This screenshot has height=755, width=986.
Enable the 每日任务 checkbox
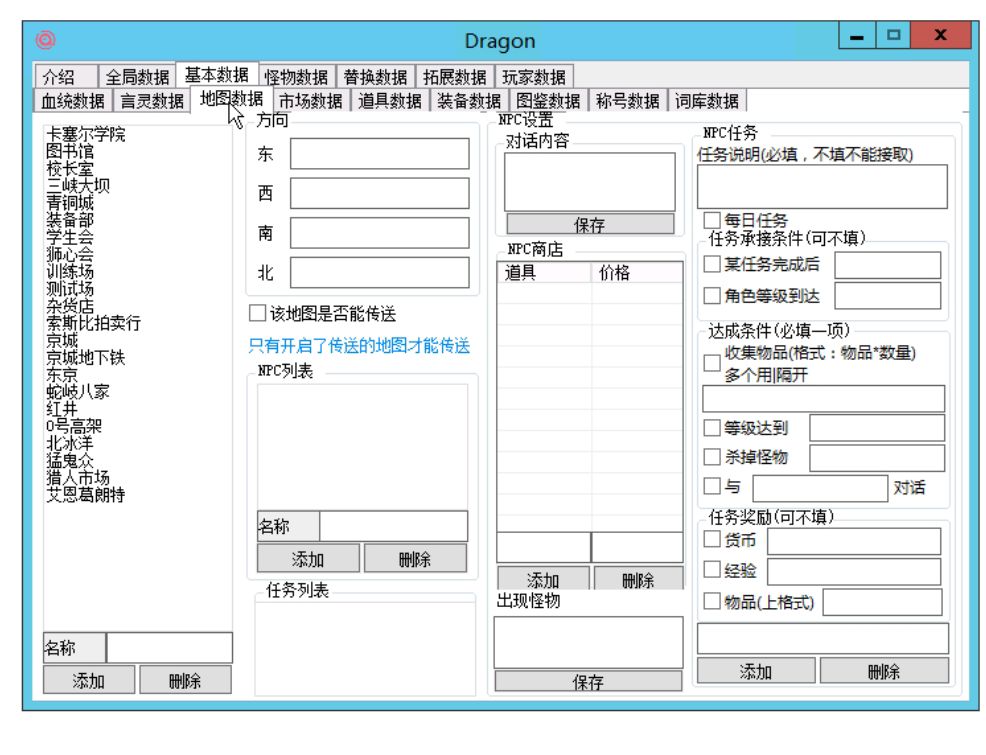pos(711,220)
